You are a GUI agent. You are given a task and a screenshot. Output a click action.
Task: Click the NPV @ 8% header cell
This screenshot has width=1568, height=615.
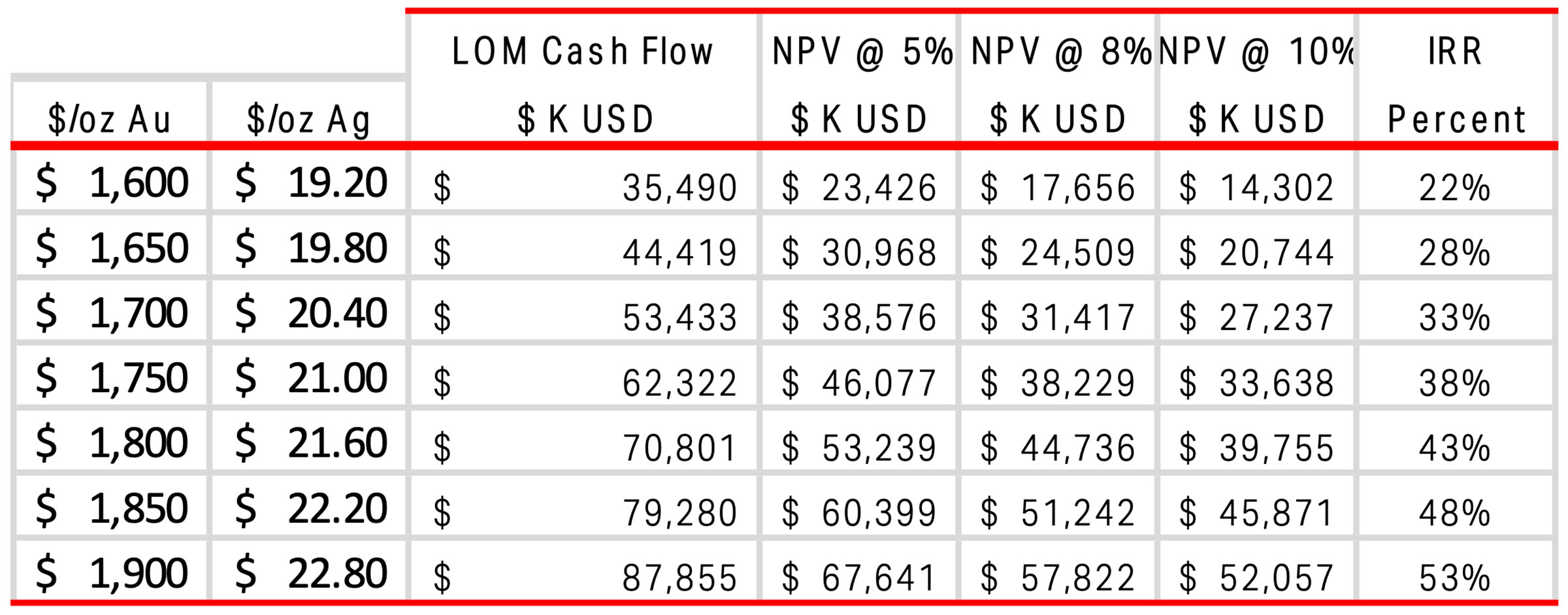tap(1058, 77)
